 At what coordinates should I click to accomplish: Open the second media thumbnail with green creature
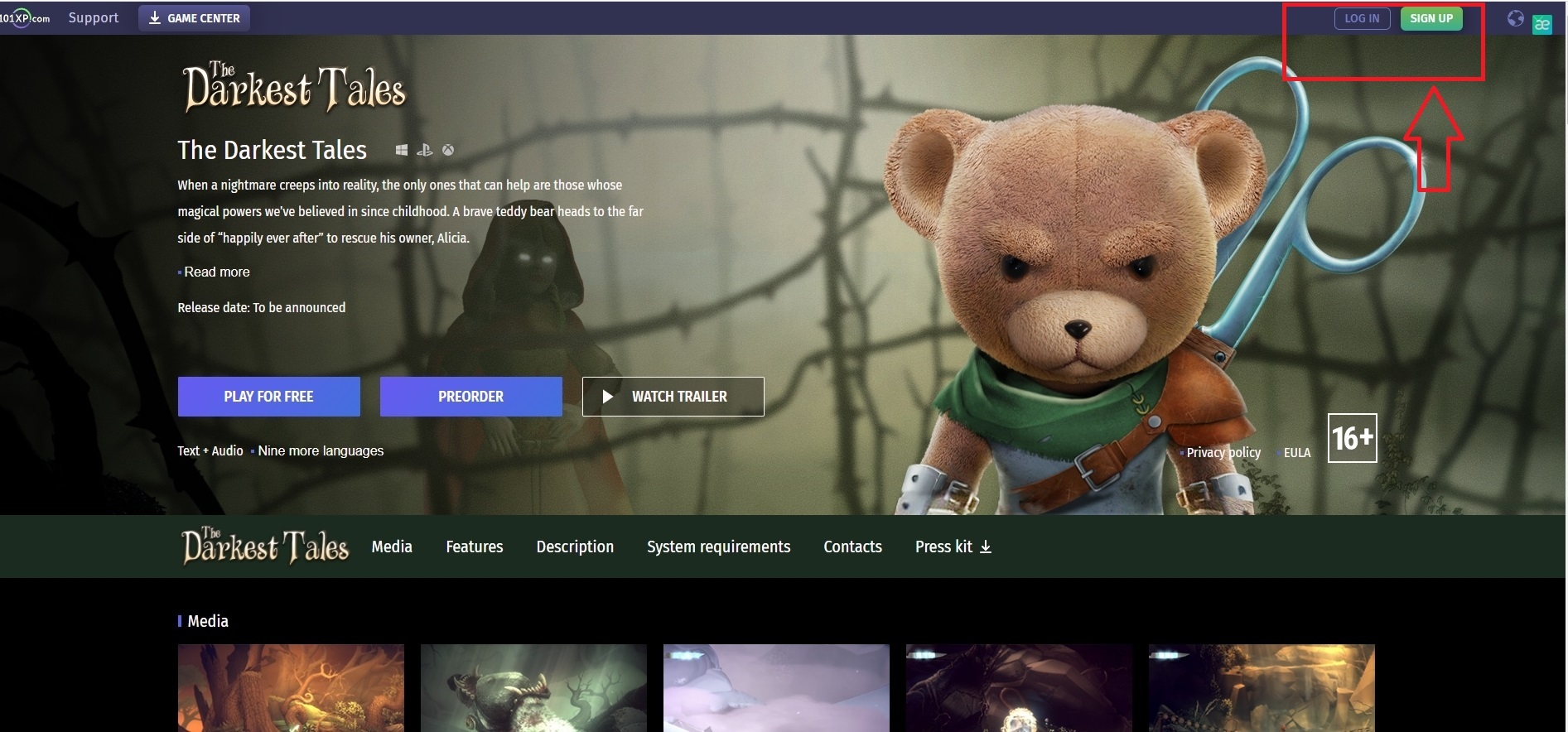click(x=533, y=688)
